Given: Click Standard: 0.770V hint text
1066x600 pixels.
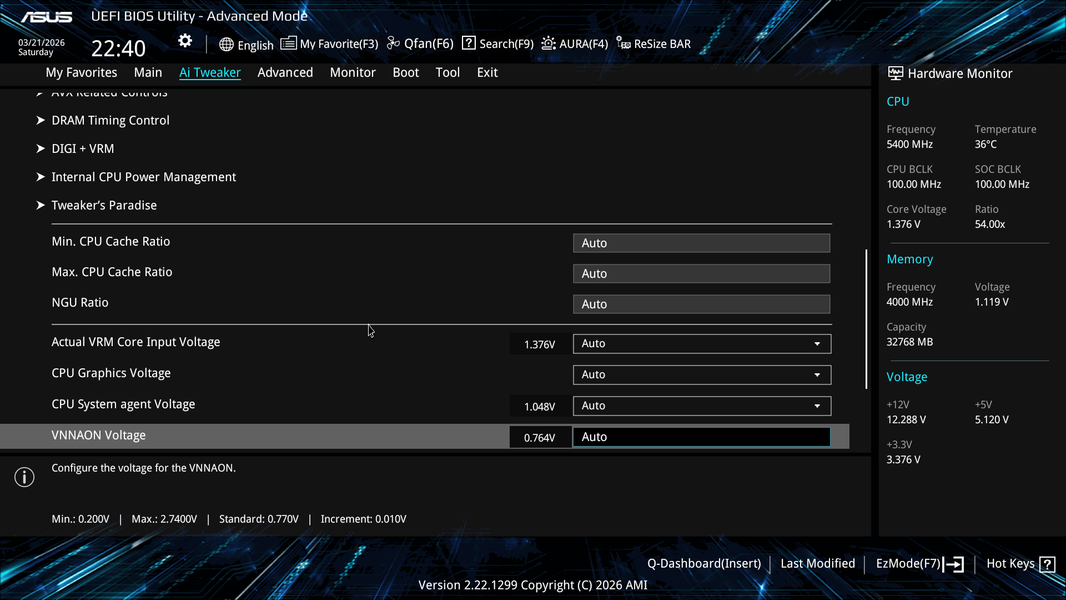Looking at the screenshot, I should (259, 519).
